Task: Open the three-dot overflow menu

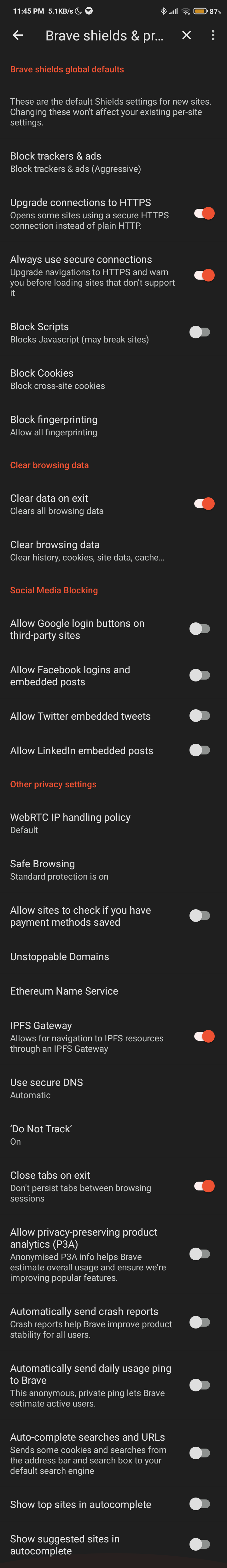Action: 213,35
